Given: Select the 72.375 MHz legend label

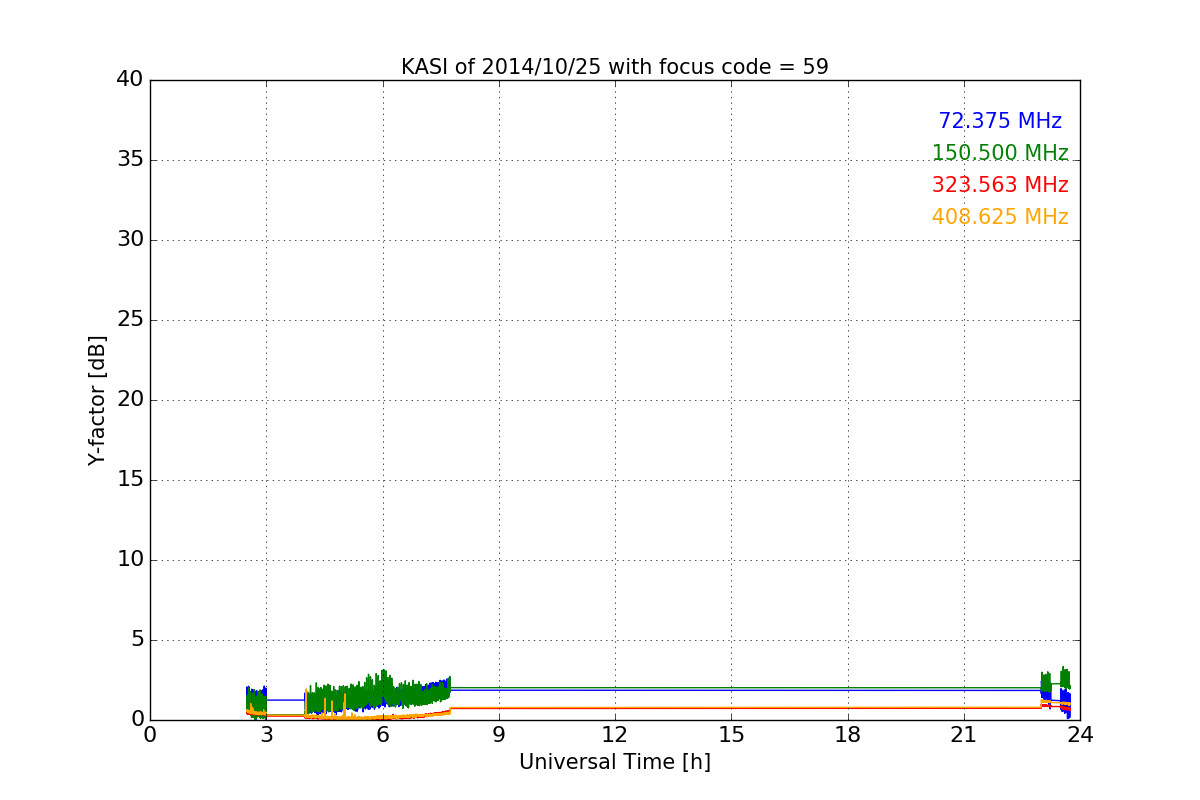Looking at the screenshot, I should [x=1000, y=121].
